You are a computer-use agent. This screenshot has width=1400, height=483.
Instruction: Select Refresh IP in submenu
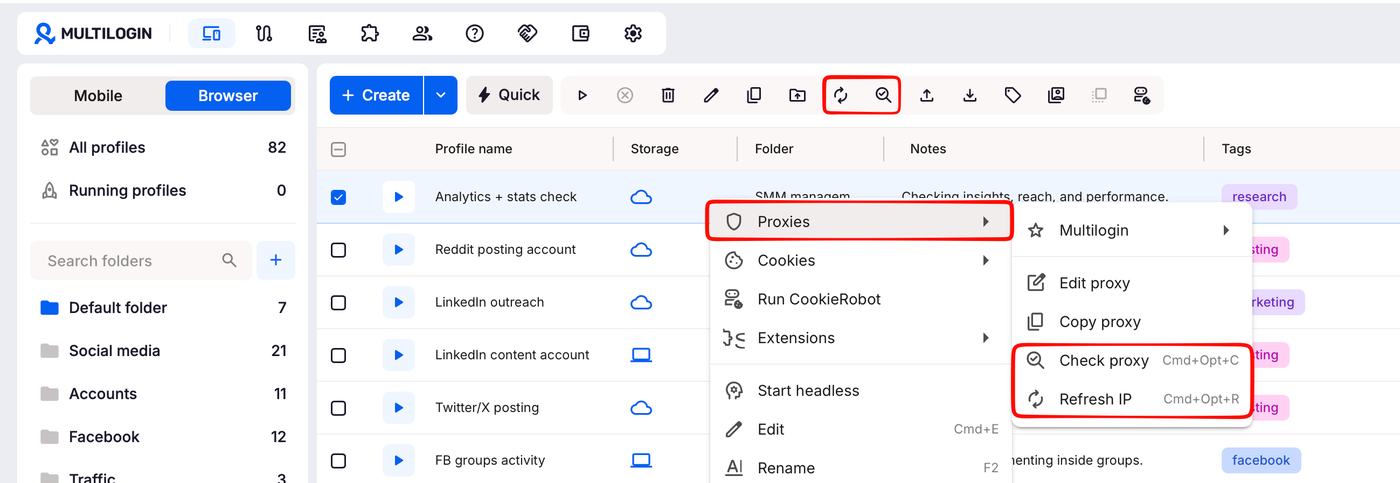pos(1131,399)
